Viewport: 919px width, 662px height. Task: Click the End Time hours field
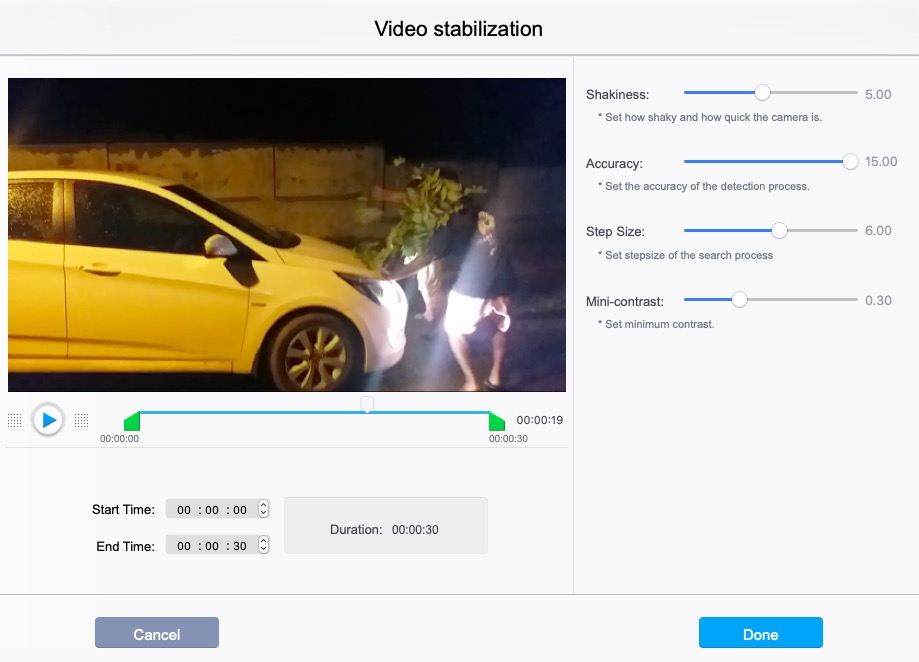pos(184,546)
